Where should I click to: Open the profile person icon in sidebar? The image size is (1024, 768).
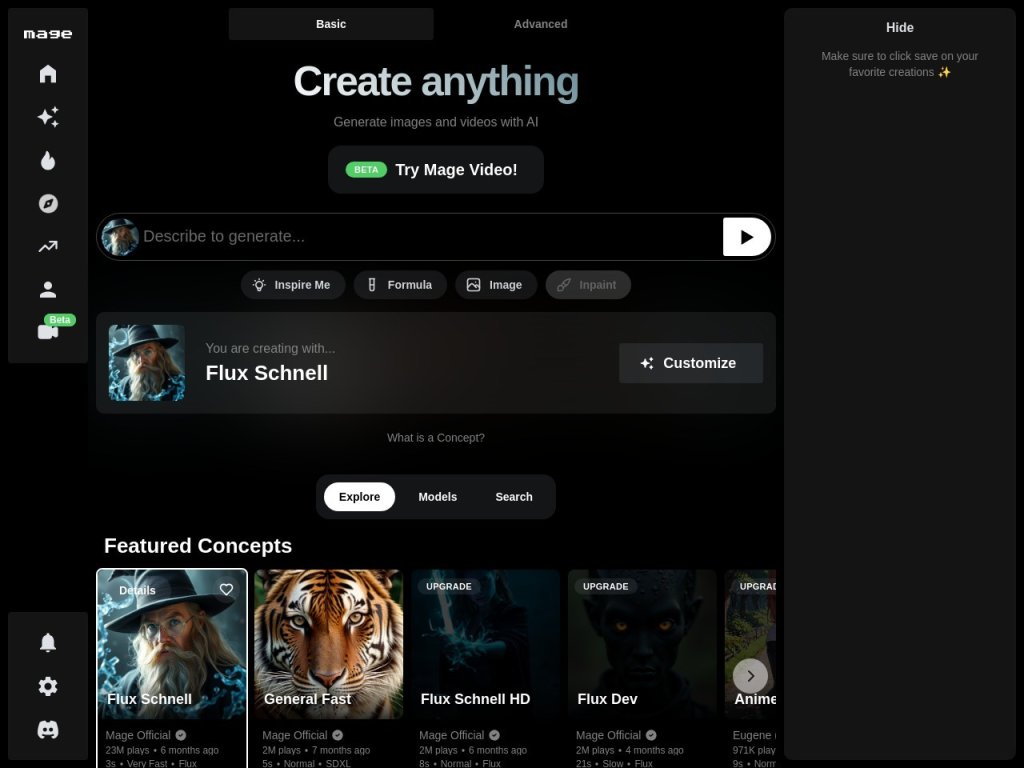click(x=48, y=290)
